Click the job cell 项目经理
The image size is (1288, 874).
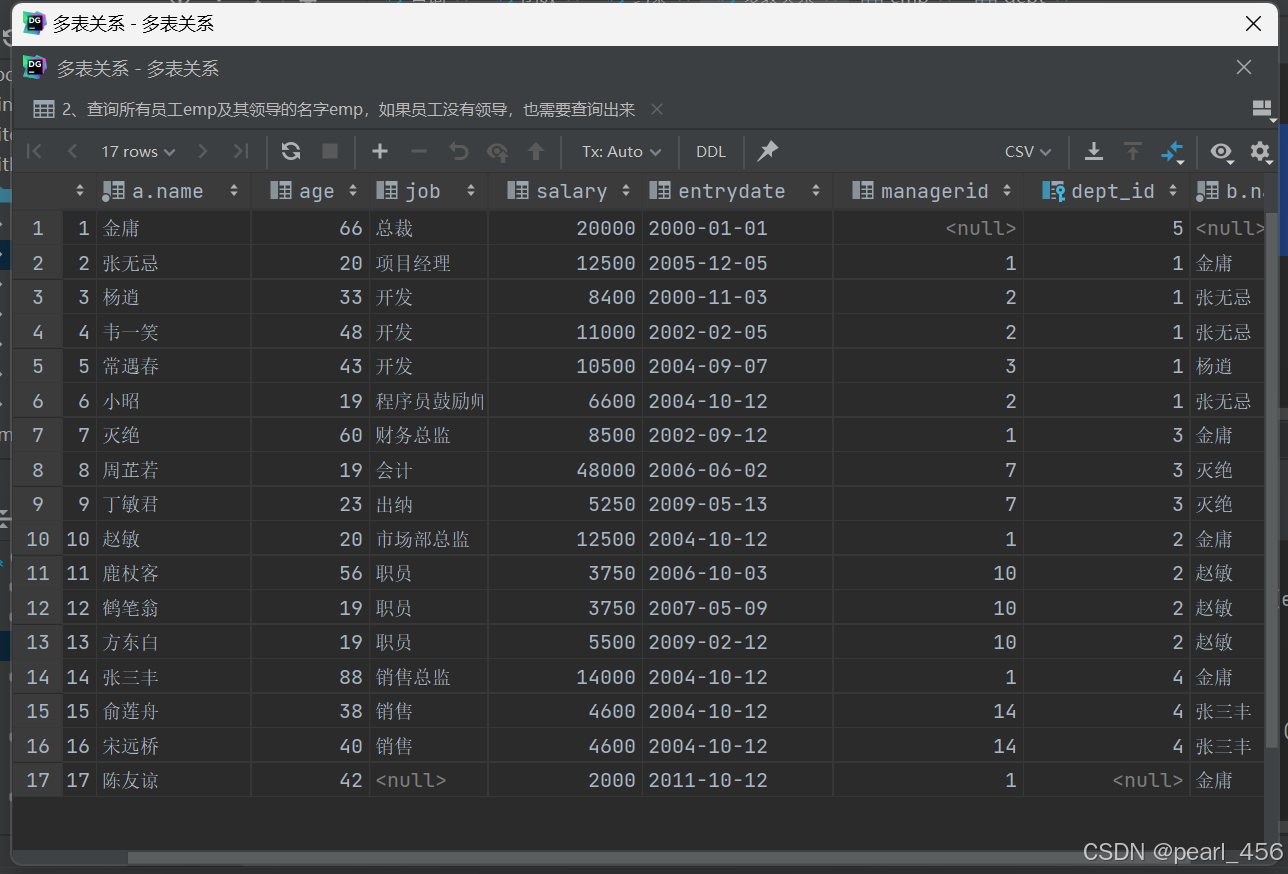click(x=428, y=263)
